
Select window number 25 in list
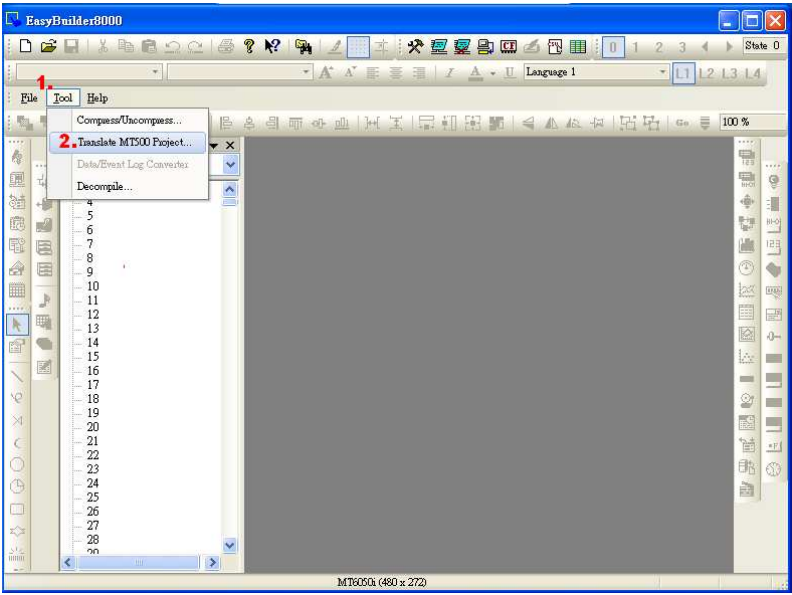coord(93,498)
